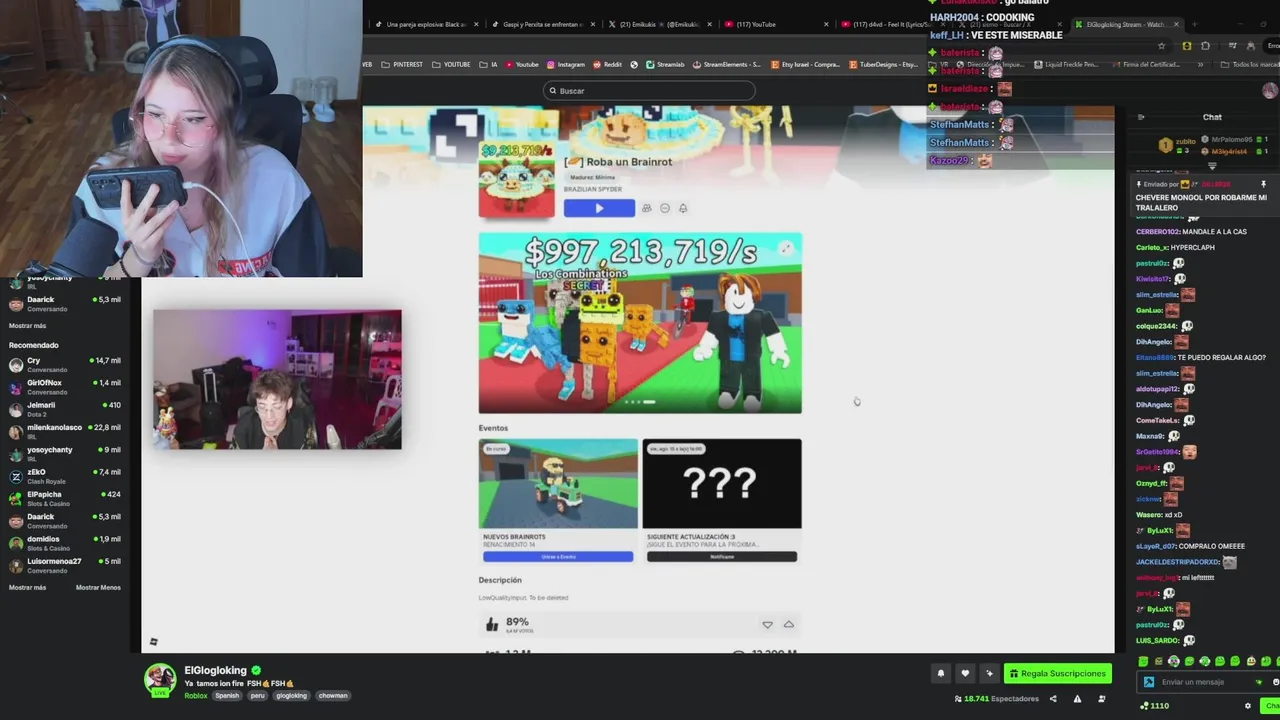
Task: Switch to the 'Una pareja explosiva' browser tab
Action: point(425,24)
